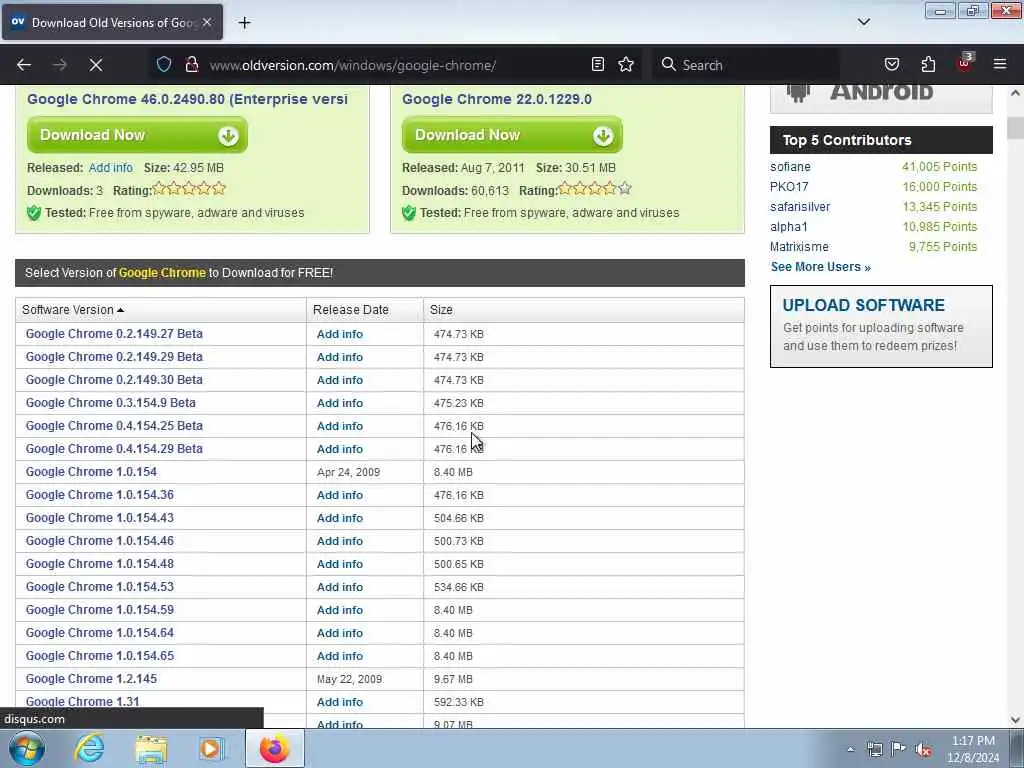This screenshot has height=768, width=1024.
Task: Click the Firefox taskbar button
Action: (x=274, y=749)
